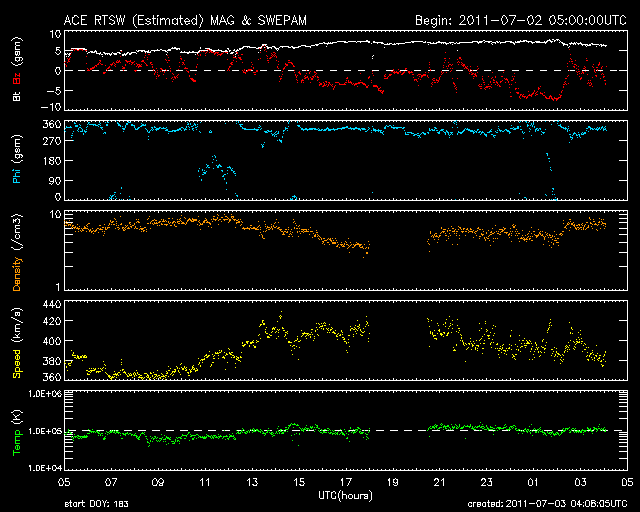640x512 pixels.
Task: Select the Phi (gsm) axis label
Action: pyautogui.click(x=17, y=161)
